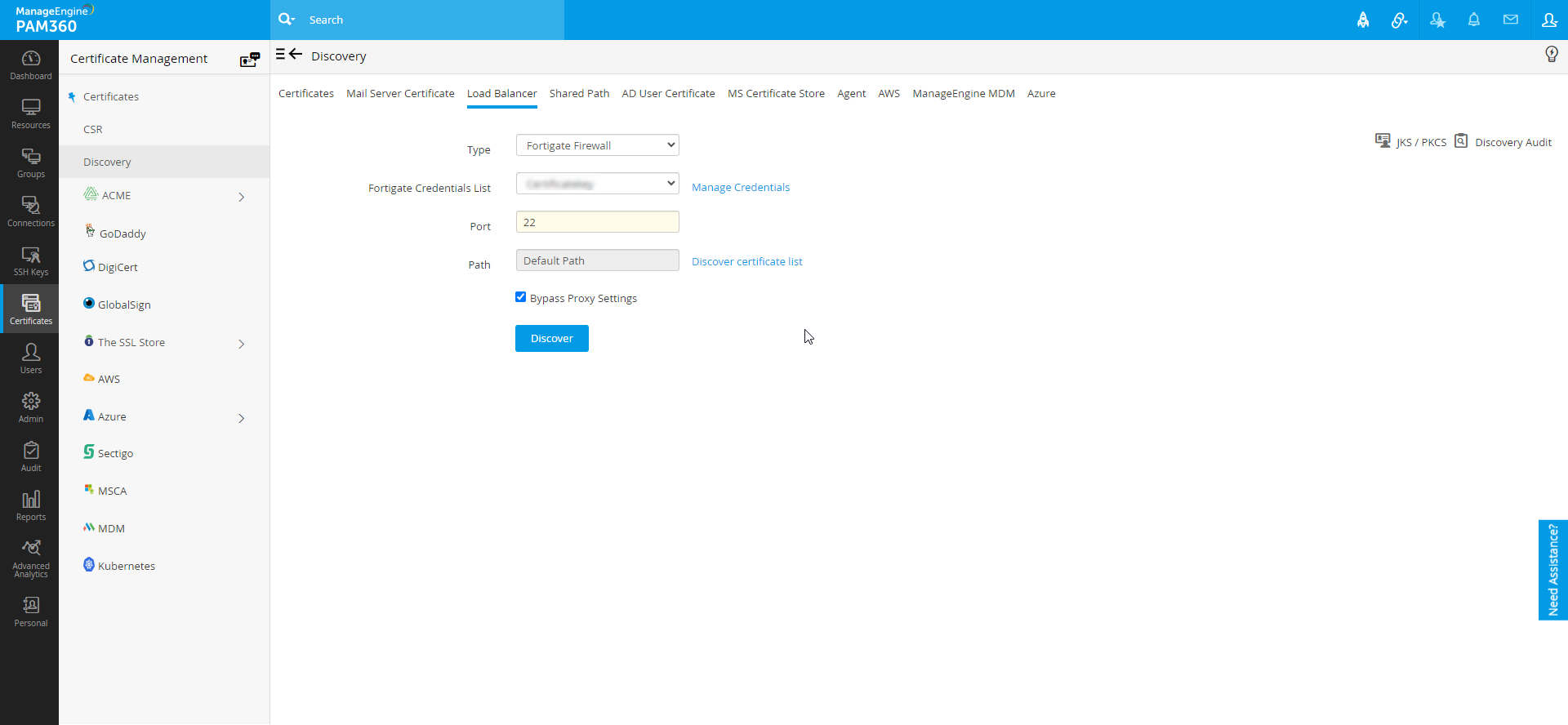Screen dimensions: 1568x725
Task: Select the Certificates sidebar icon
Action: coord(30,309)
